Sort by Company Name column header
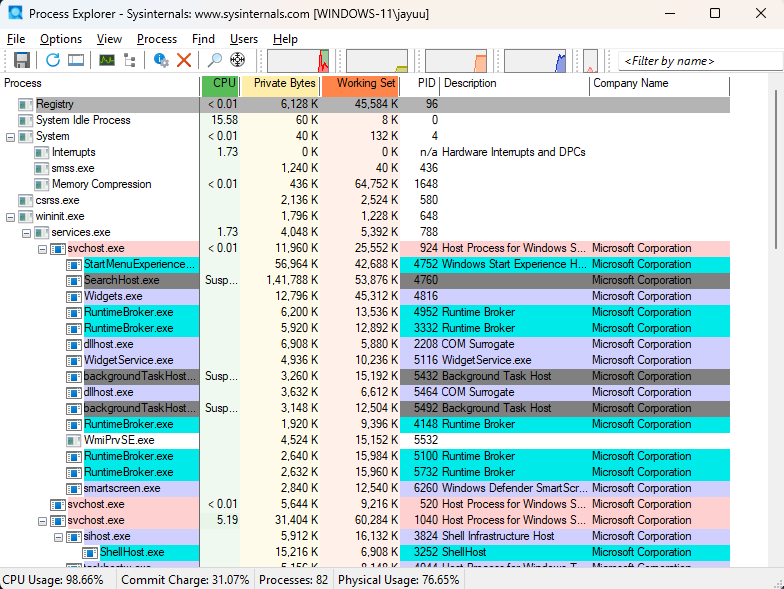Screen dimensions: 784x589 tap(660, 84)
